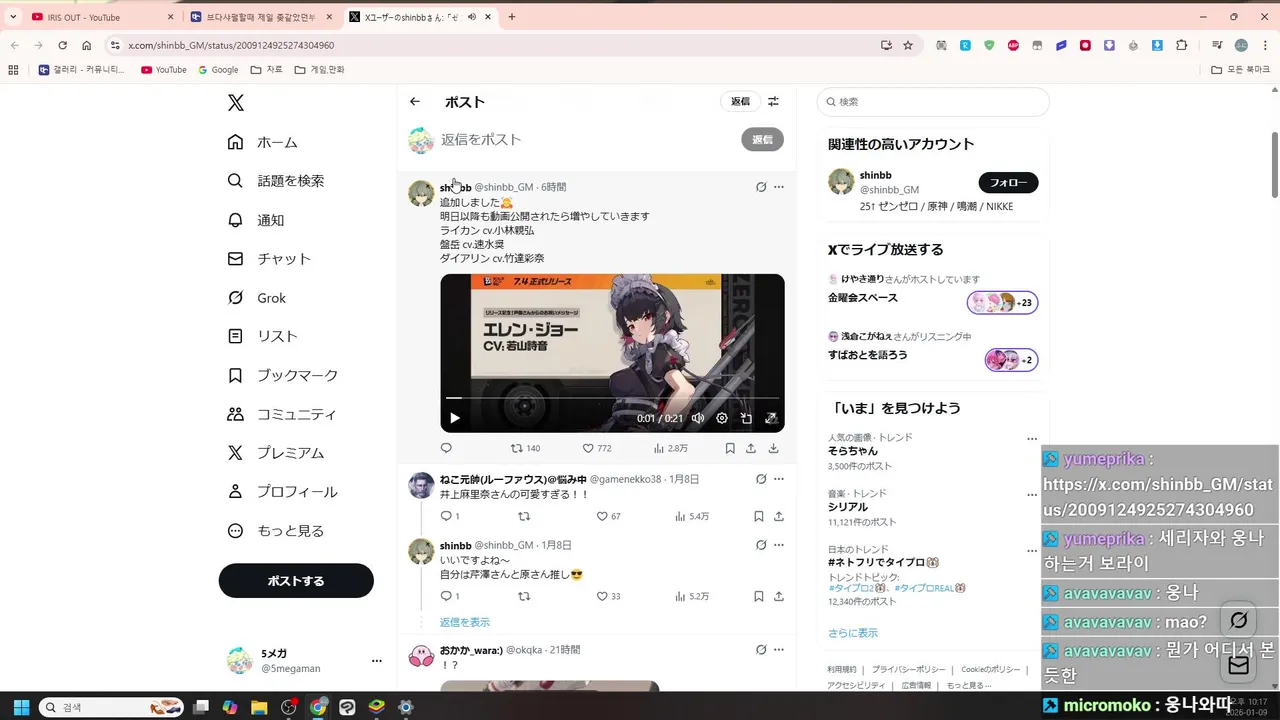Open プレミアム in the sidebar
The width and height of the screenshot is (1280, 720).
click(276, 453)
